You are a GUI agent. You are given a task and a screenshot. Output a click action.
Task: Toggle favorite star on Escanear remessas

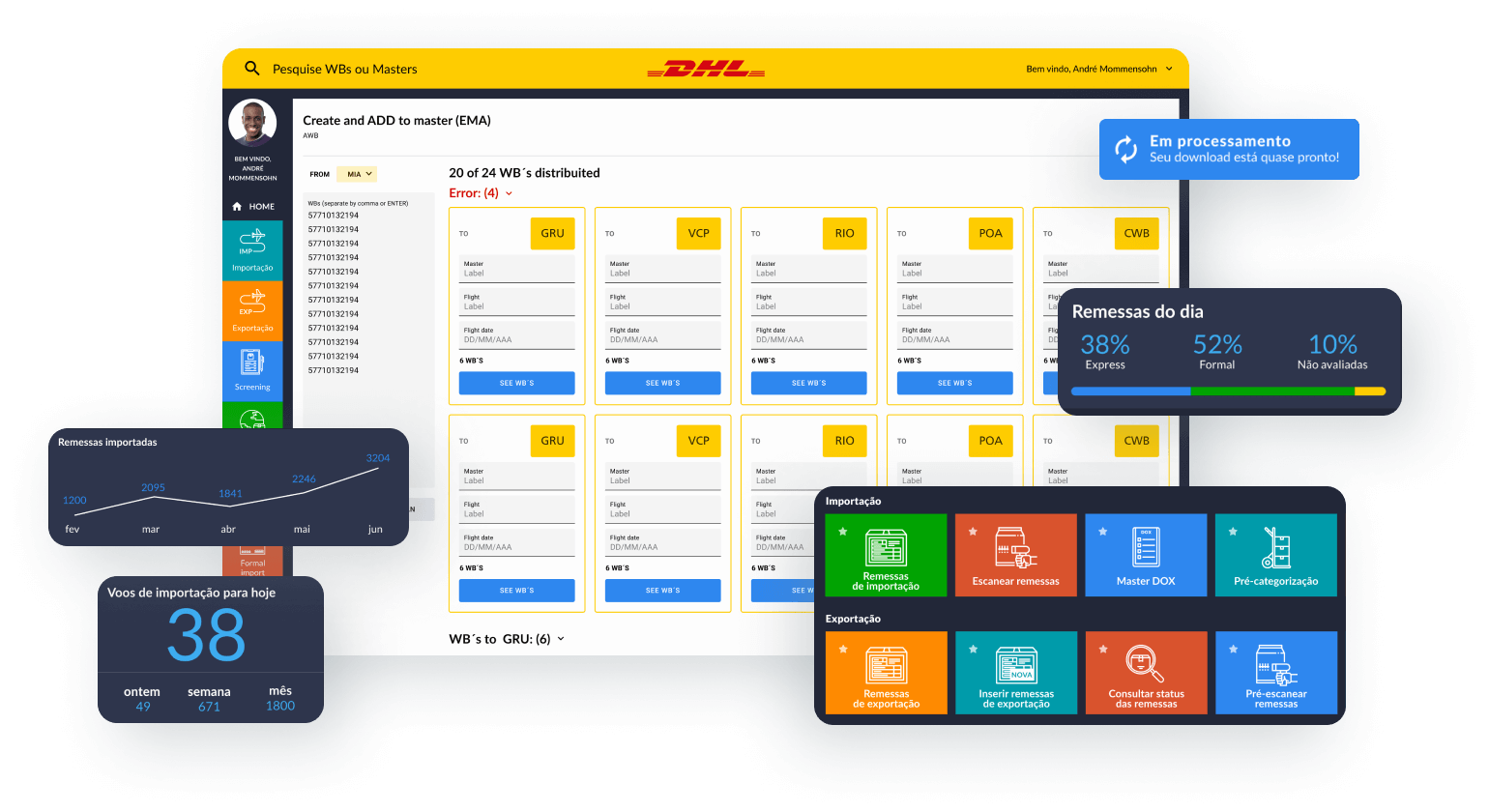pos(973,532)
